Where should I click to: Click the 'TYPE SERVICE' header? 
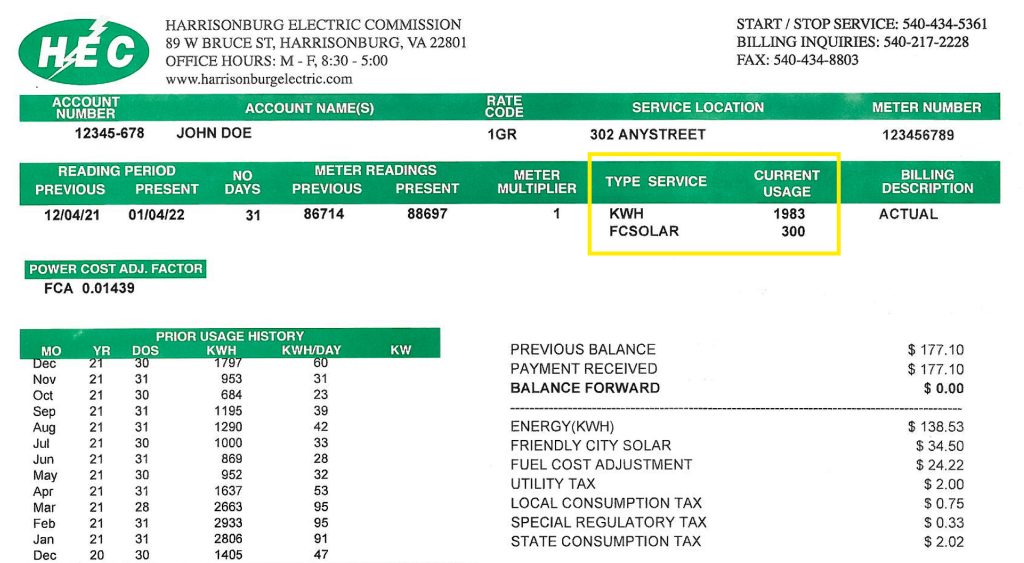point(656,182)
